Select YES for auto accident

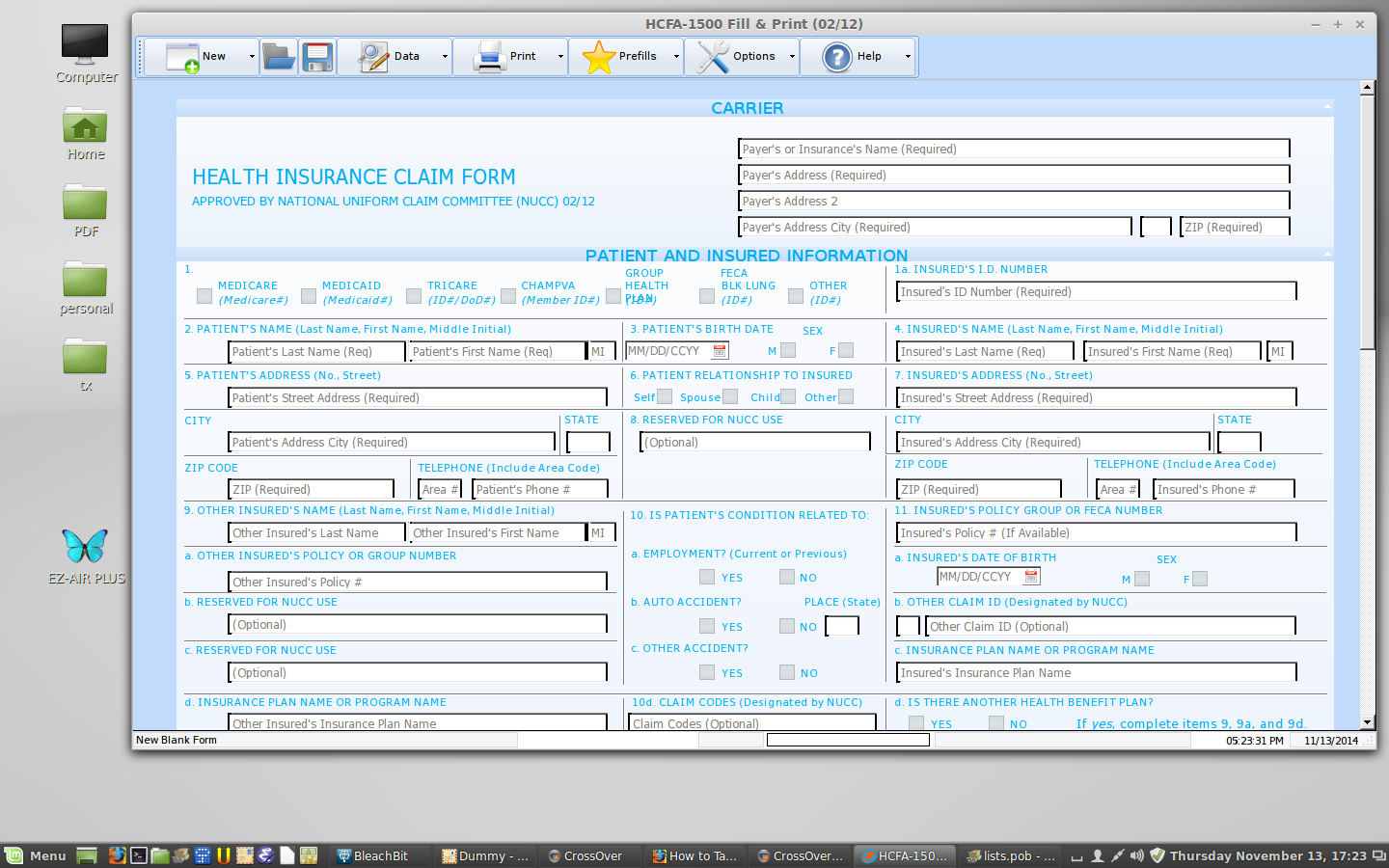pos(707,626)
